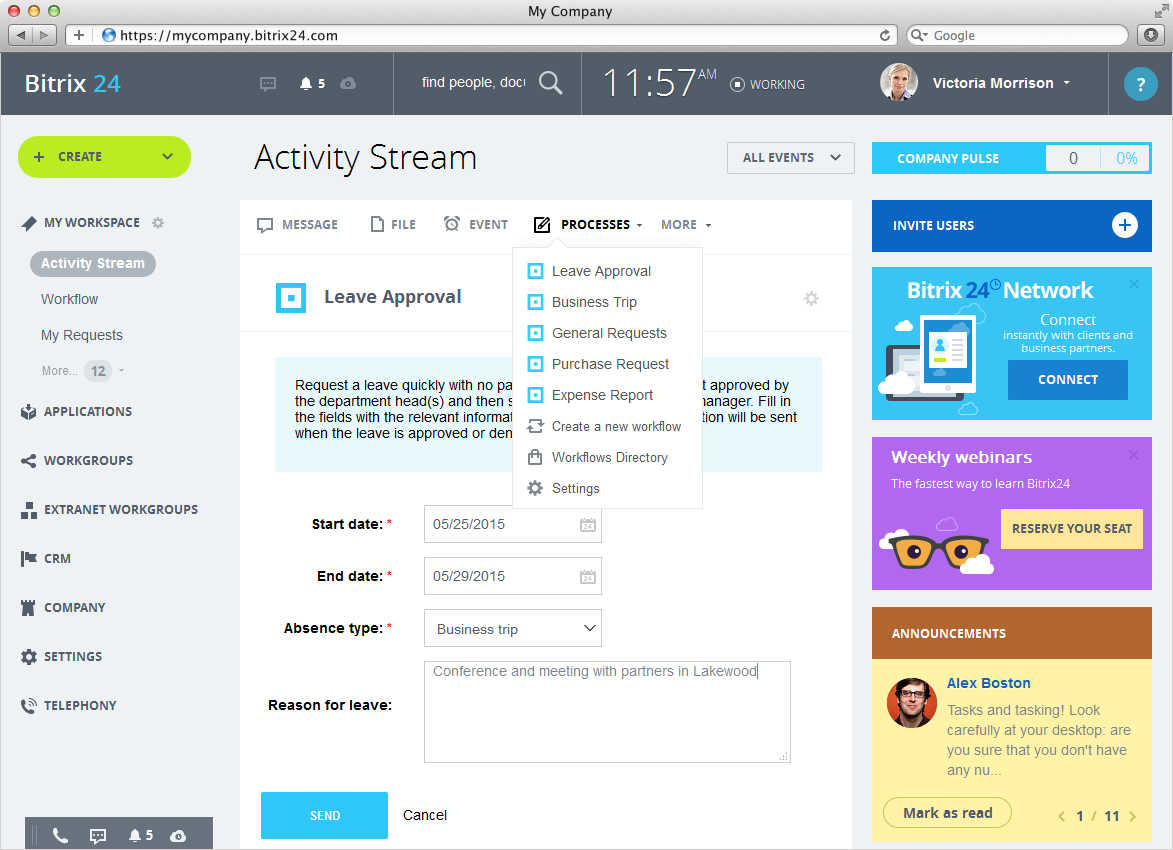Toggle the Working status indicator
This screenshot has width=1173, height=850.
point(768,85)
